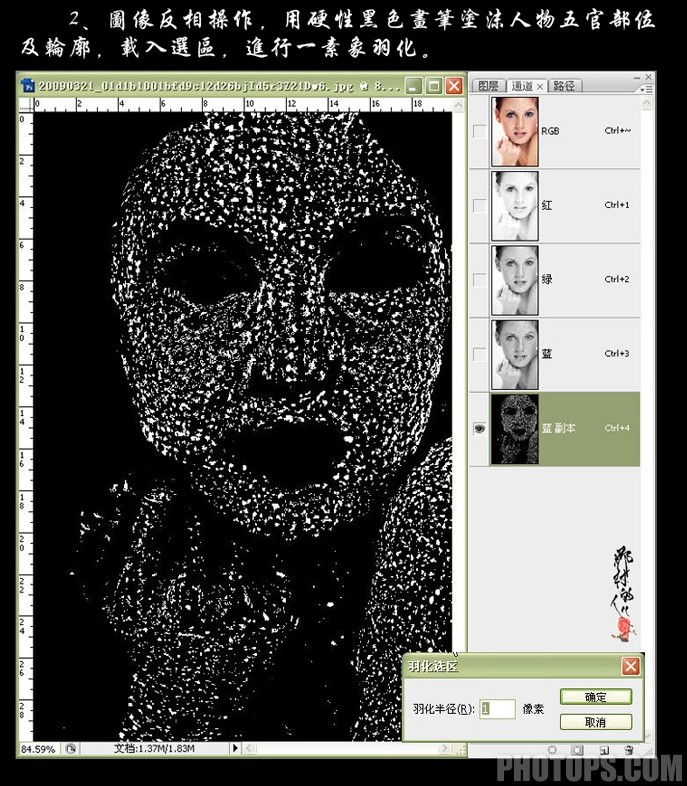The height and width of the screenshot is (786, 687).
Task: Cancel feather with 取消 button
Action: [596, 722]
